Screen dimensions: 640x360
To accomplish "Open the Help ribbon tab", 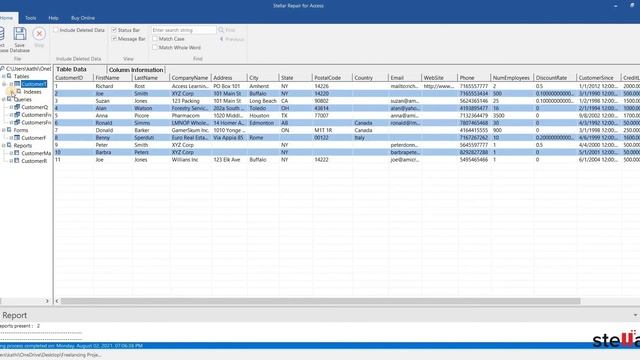I will pos(53,18).
